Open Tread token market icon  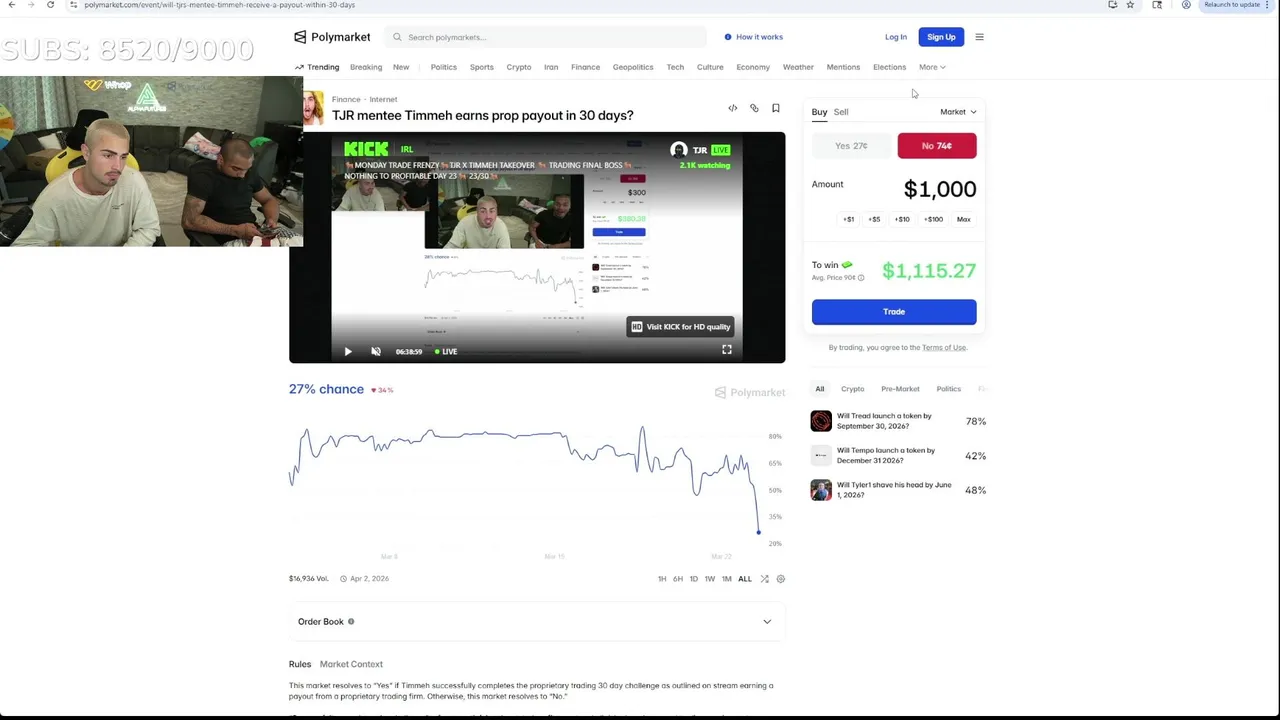click(821, 421)
